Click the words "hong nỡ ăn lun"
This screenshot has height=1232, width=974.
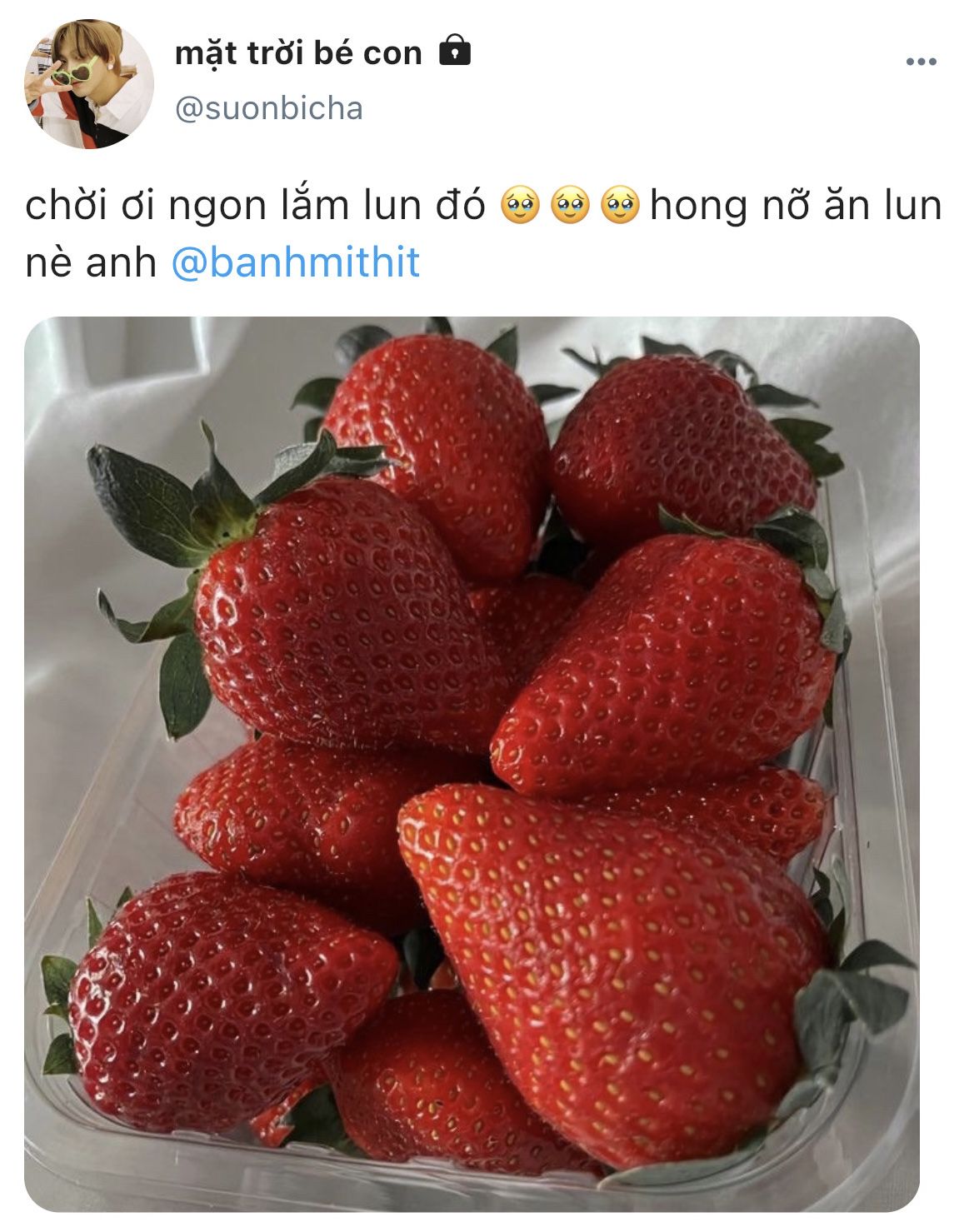796,207
